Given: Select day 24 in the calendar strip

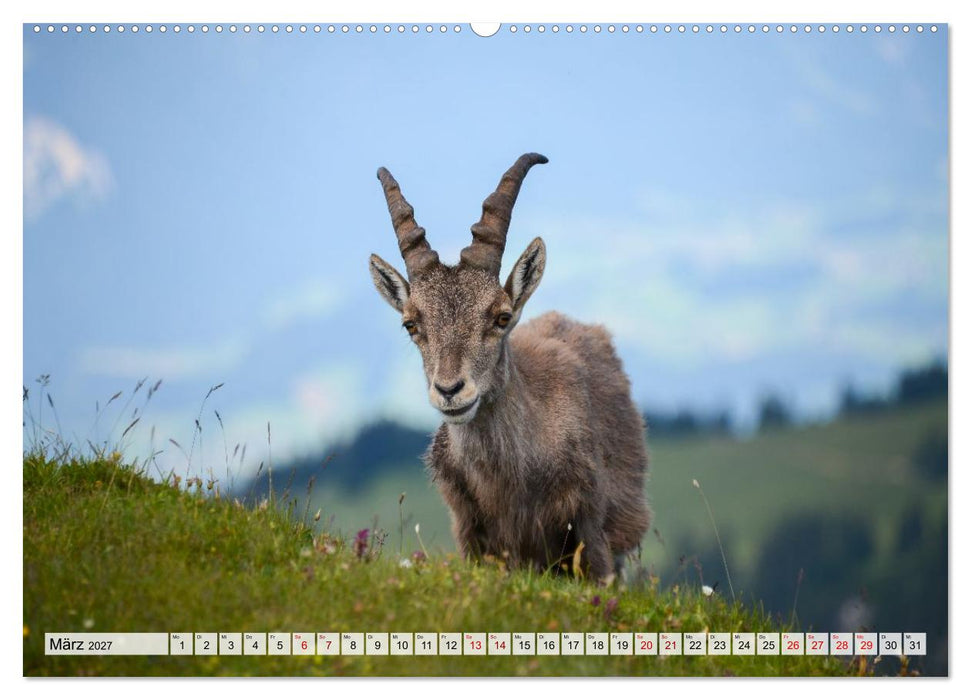Looking at the screenshot, I should point(744,644).
